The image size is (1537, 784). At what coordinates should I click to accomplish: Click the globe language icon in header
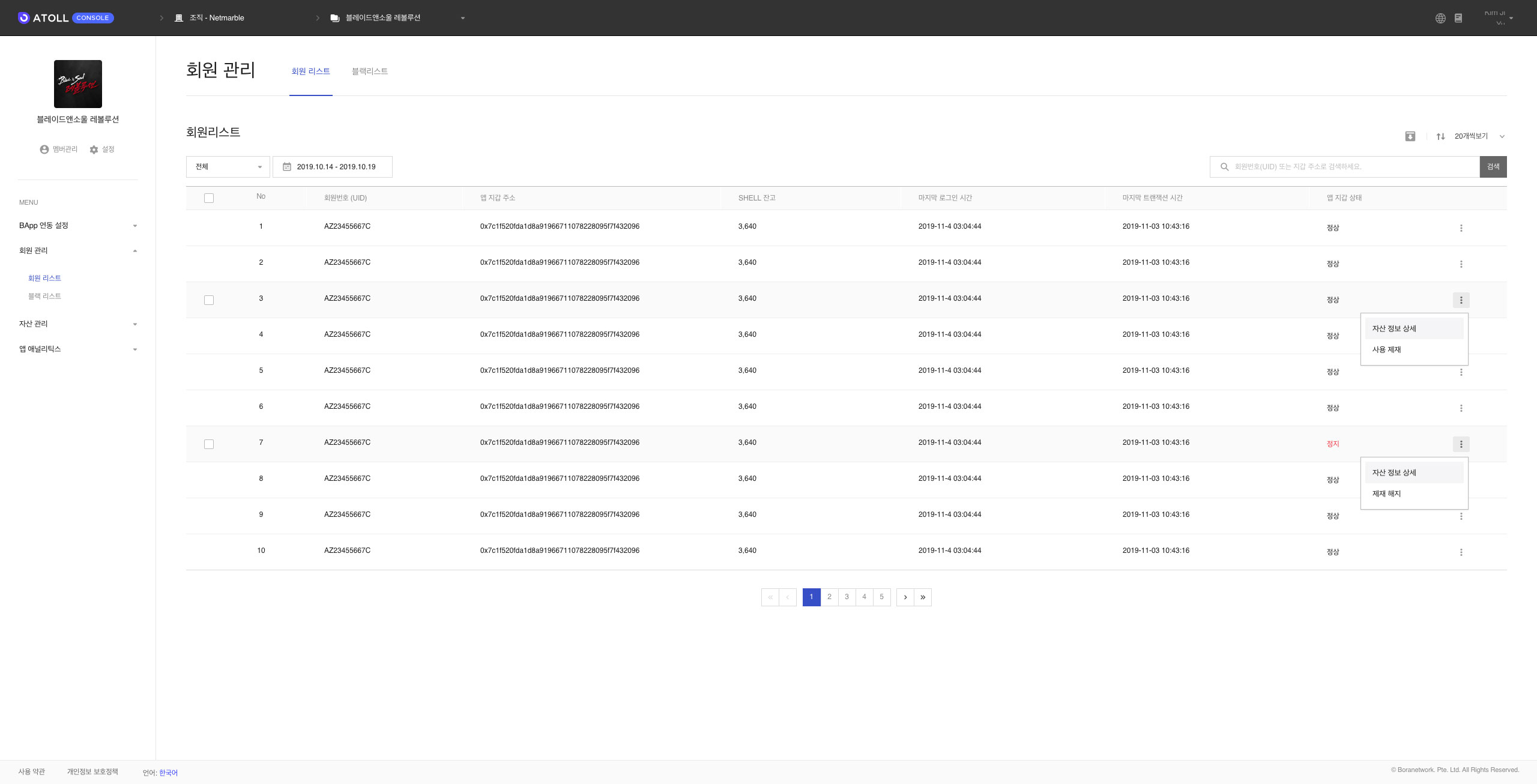click(x=1440, y=18)
